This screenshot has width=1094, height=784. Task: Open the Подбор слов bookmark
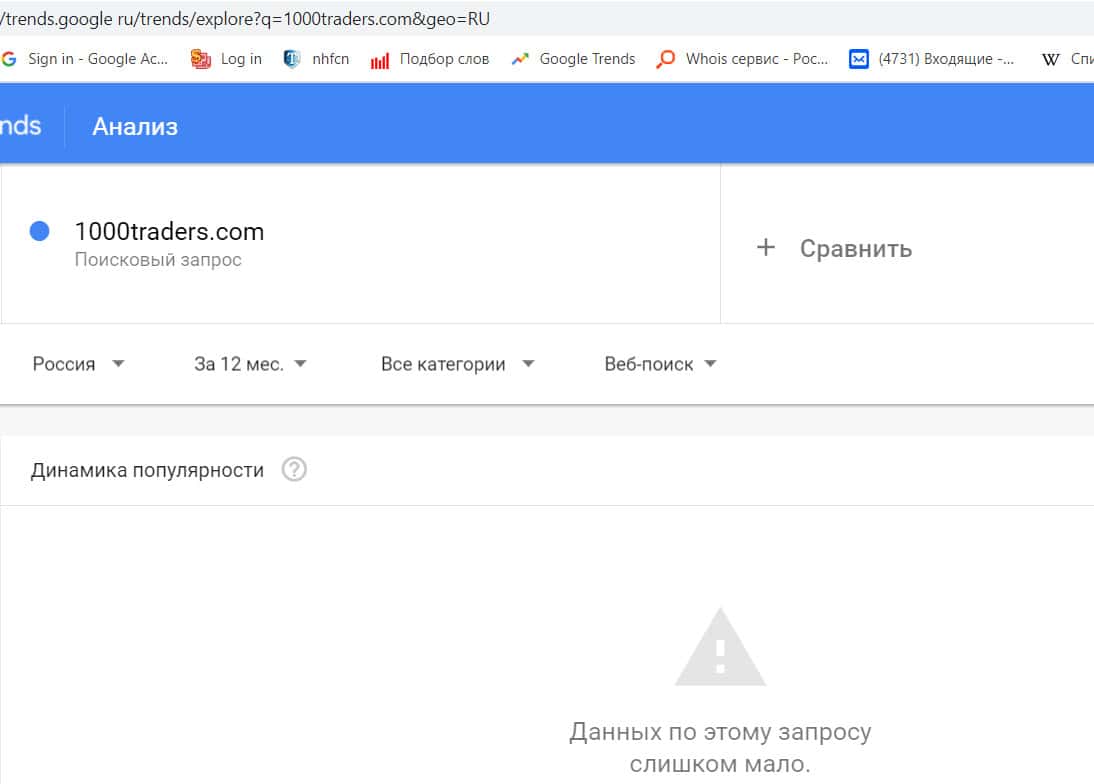click(431, 59)
